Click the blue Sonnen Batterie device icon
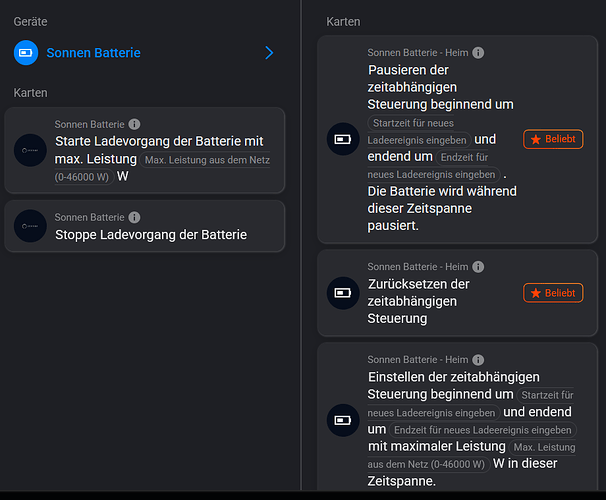606x500 pixels. click(x=26, y=53)
